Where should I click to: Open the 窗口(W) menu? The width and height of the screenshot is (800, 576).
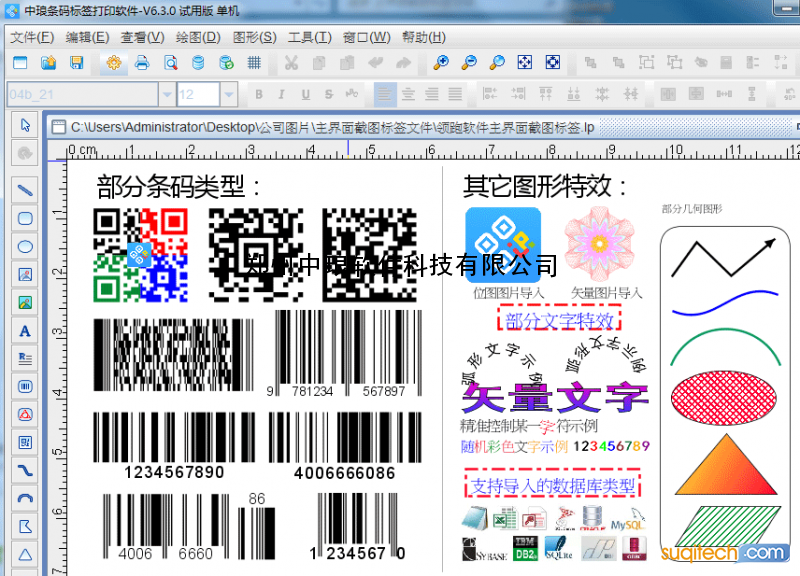click(x=366, y=37)
